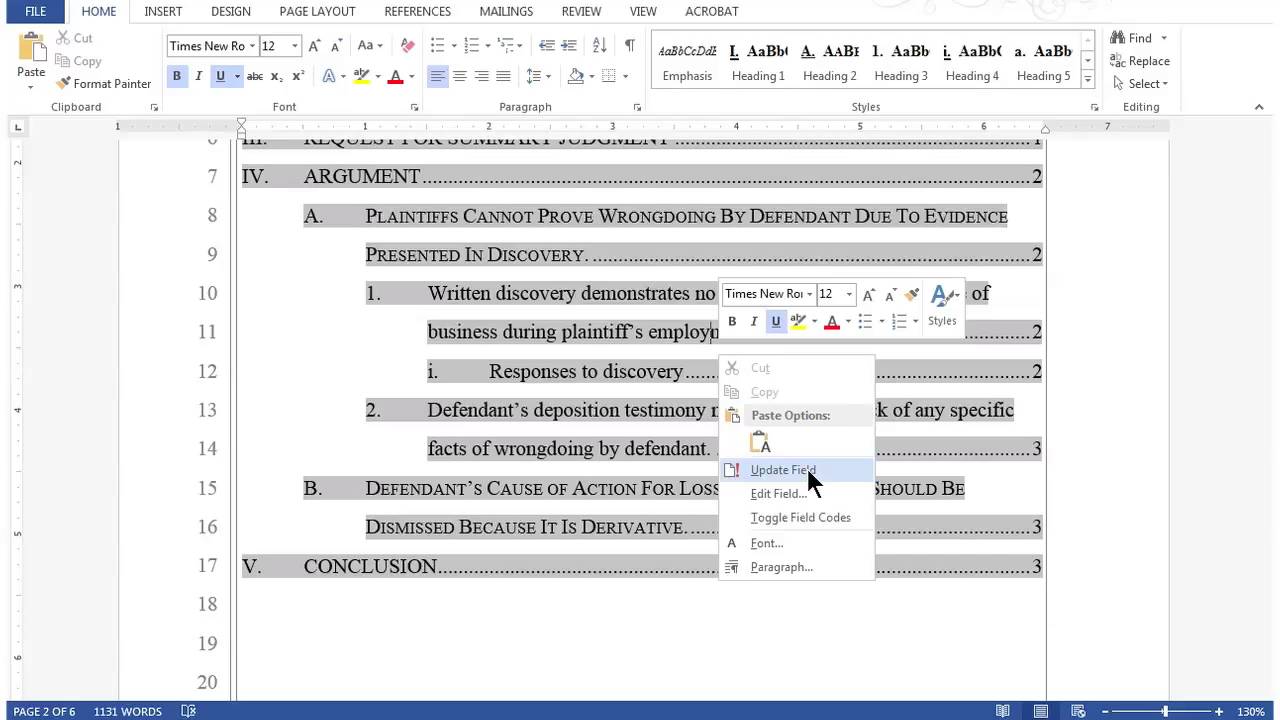The height and width of the screenshot is (720, 1280).
Task: Click the mini toolbar Styles button
Action: 942,305
